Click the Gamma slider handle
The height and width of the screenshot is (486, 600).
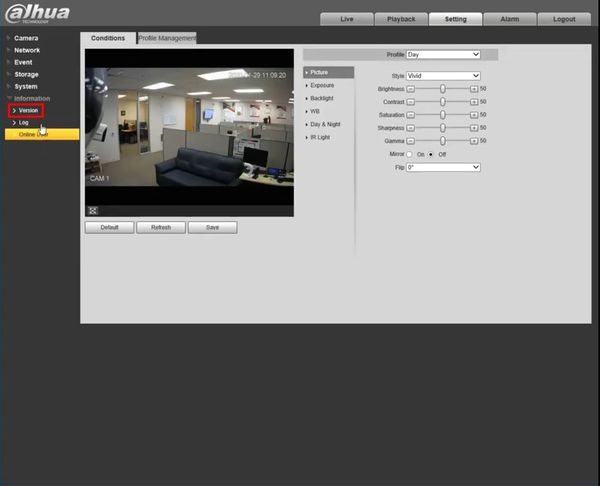coord(442,141)
